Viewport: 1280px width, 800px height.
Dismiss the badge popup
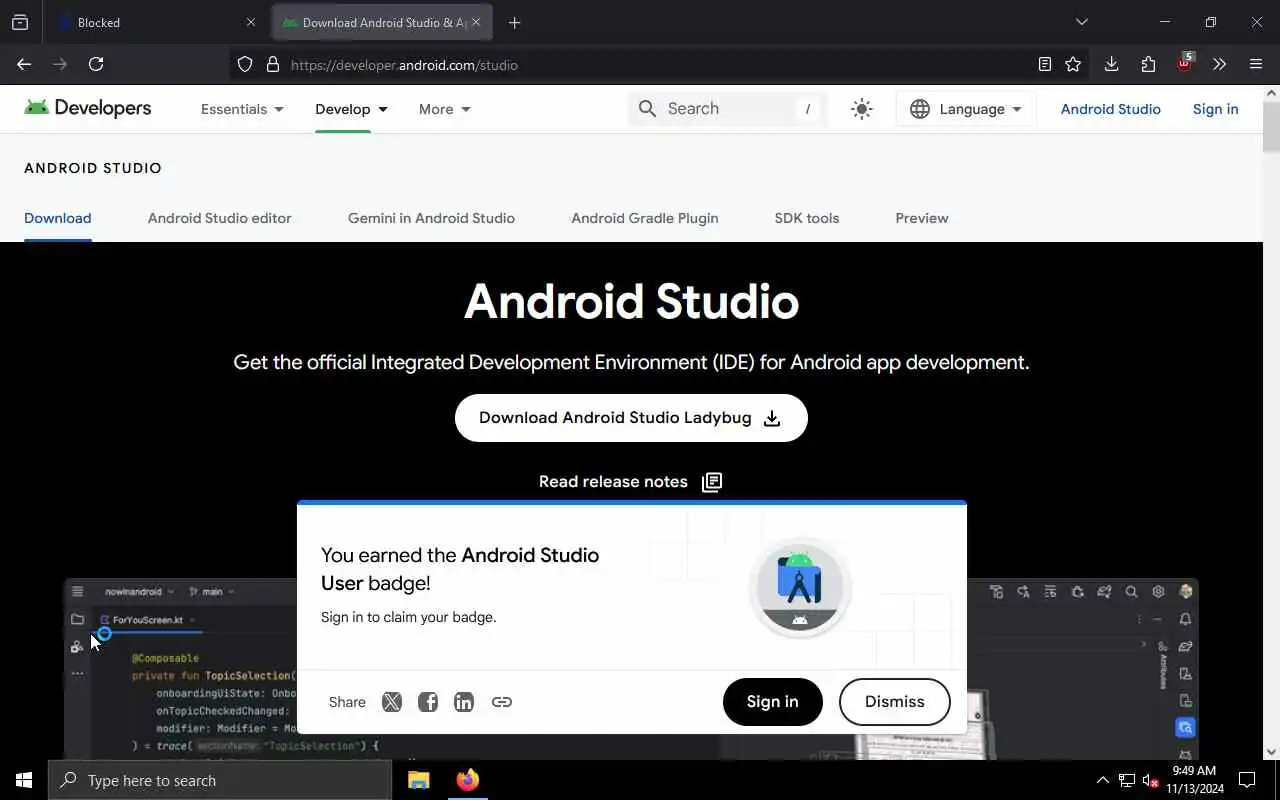coord(895,702)
